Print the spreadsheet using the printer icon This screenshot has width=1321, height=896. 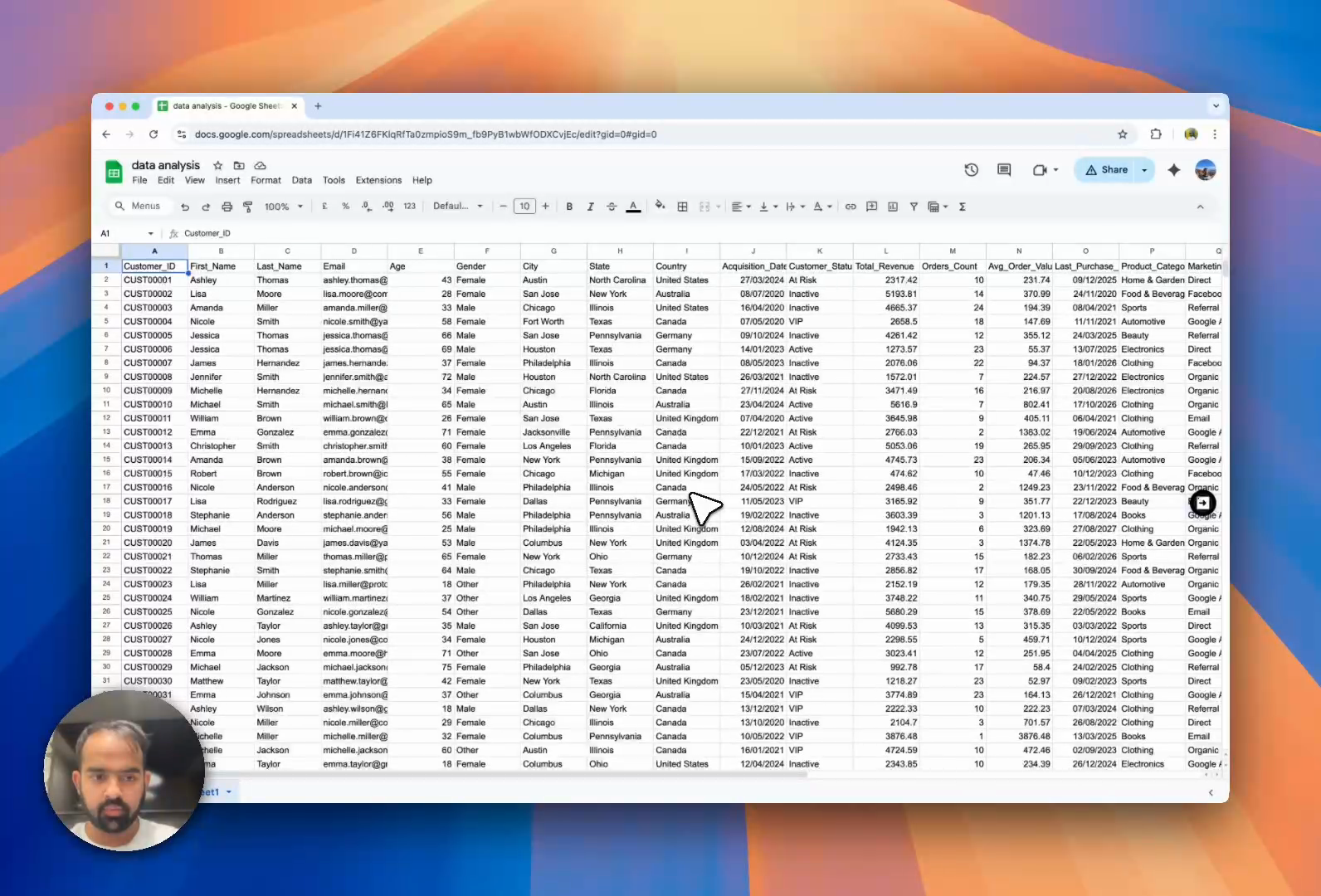pos(227,207)
